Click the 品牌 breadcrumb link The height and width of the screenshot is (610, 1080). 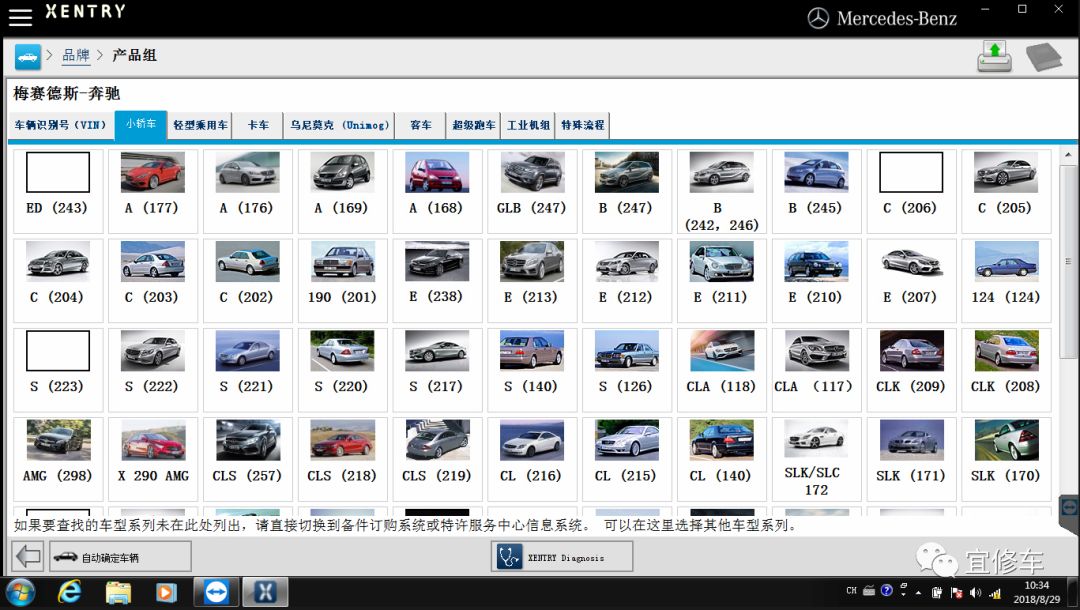[76, 55]
